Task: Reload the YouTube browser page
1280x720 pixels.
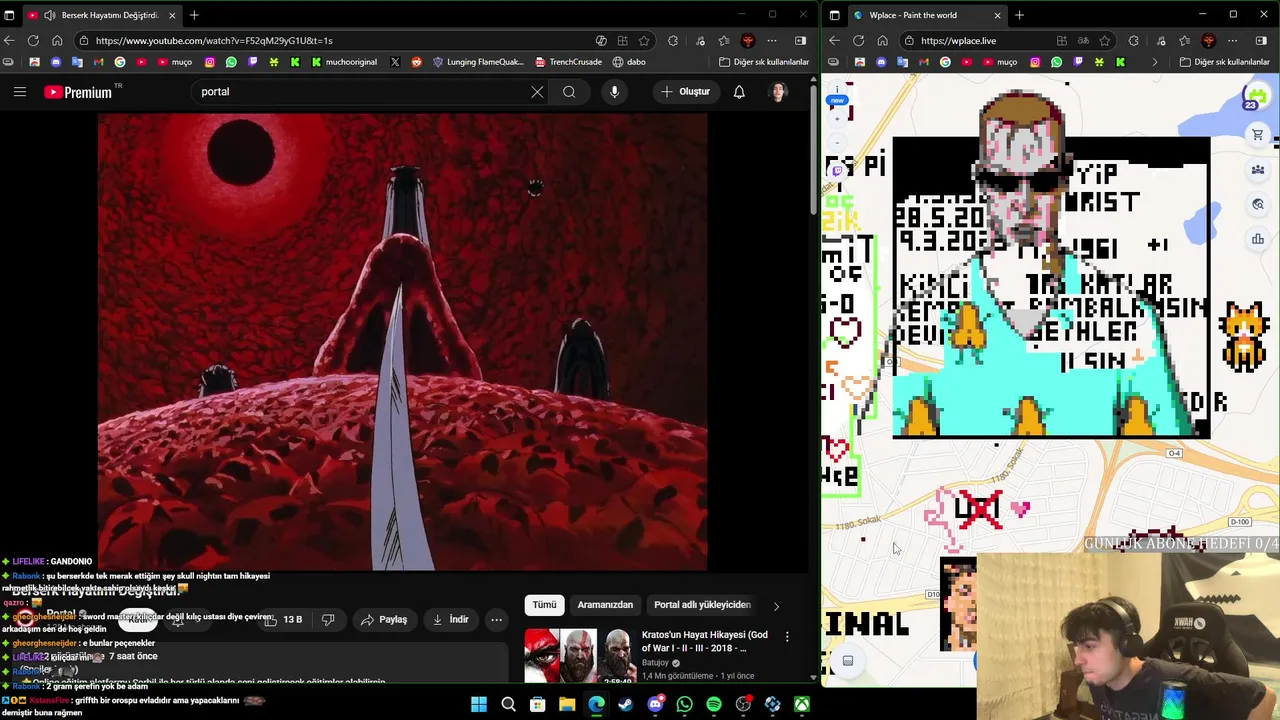Action: click(33, 41)
